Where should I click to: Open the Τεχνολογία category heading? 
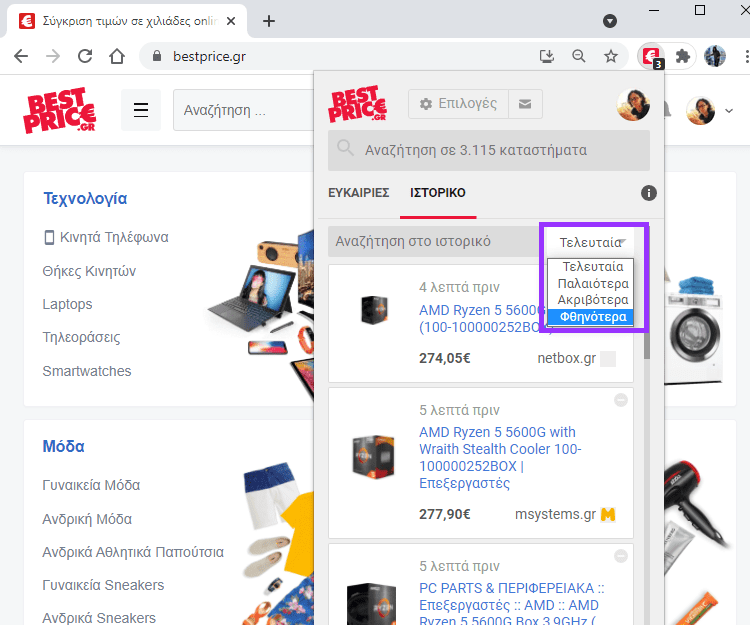(x=85, y=198)
